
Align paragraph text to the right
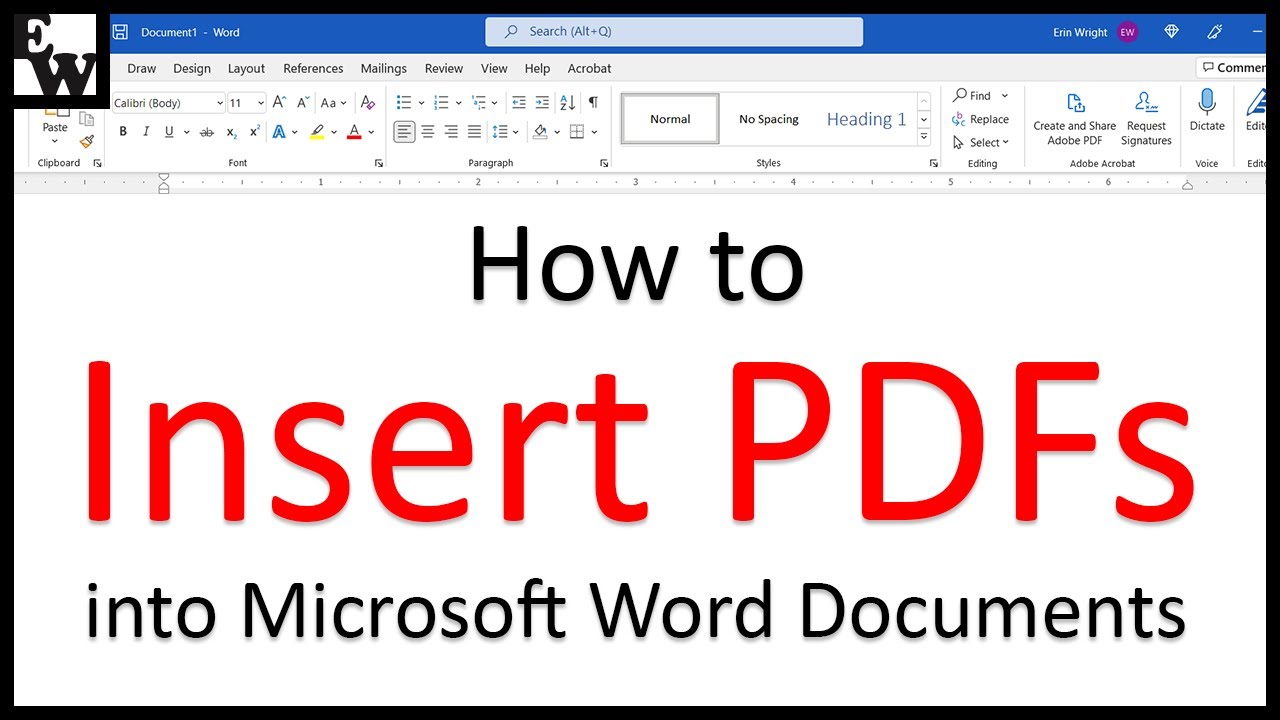click(451, 132)
